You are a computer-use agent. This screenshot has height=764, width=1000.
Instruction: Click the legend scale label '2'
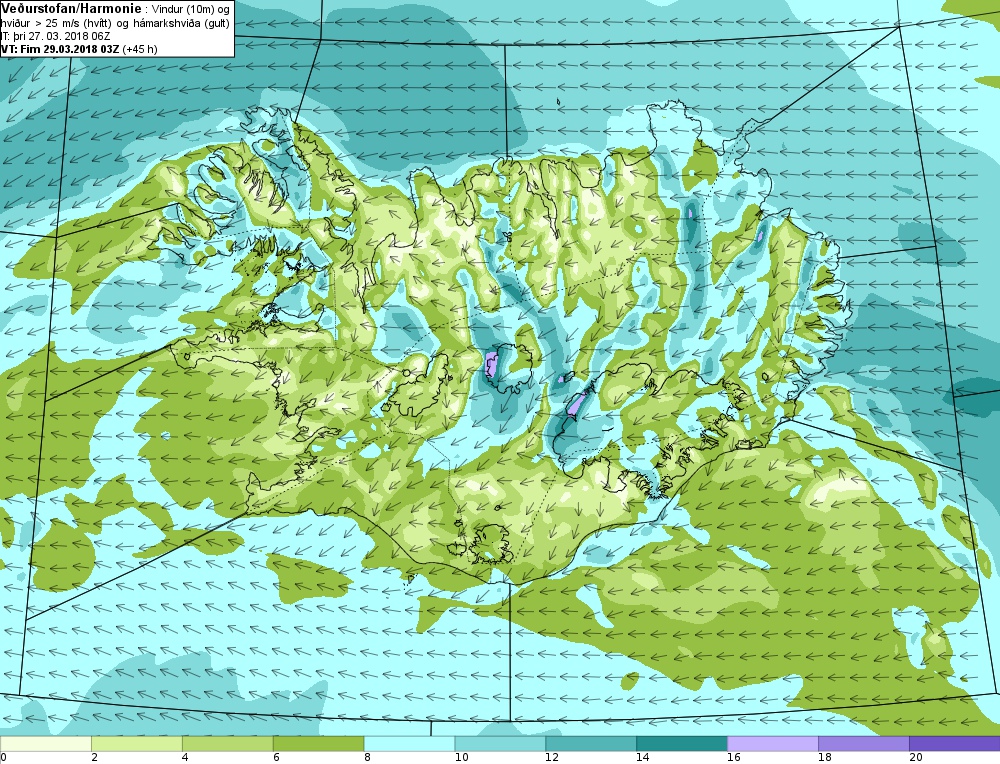(x=94, y=758)
